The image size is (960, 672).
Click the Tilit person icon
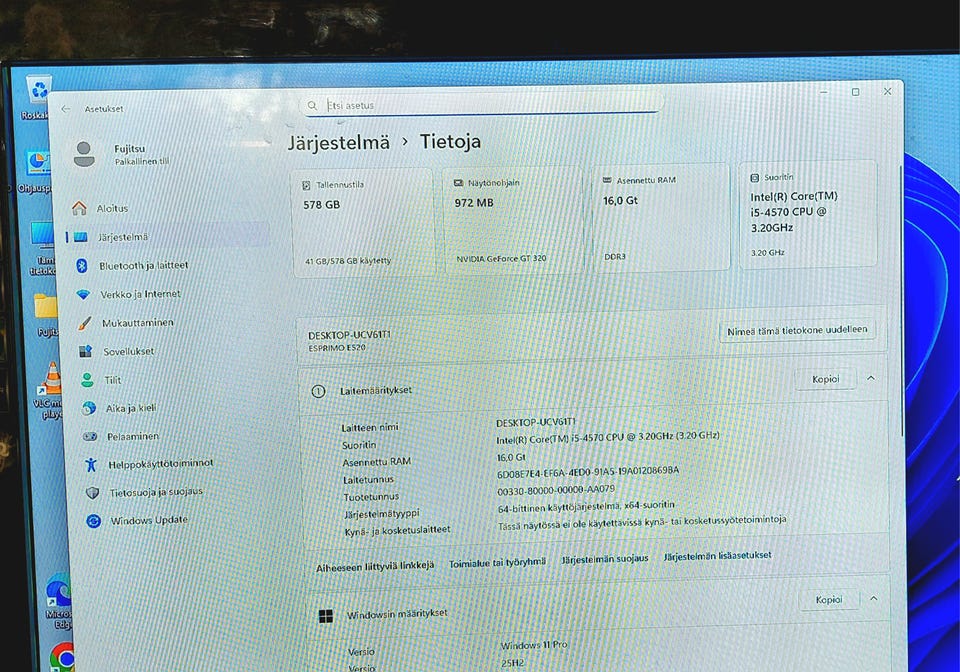click(x=88, y=380)
